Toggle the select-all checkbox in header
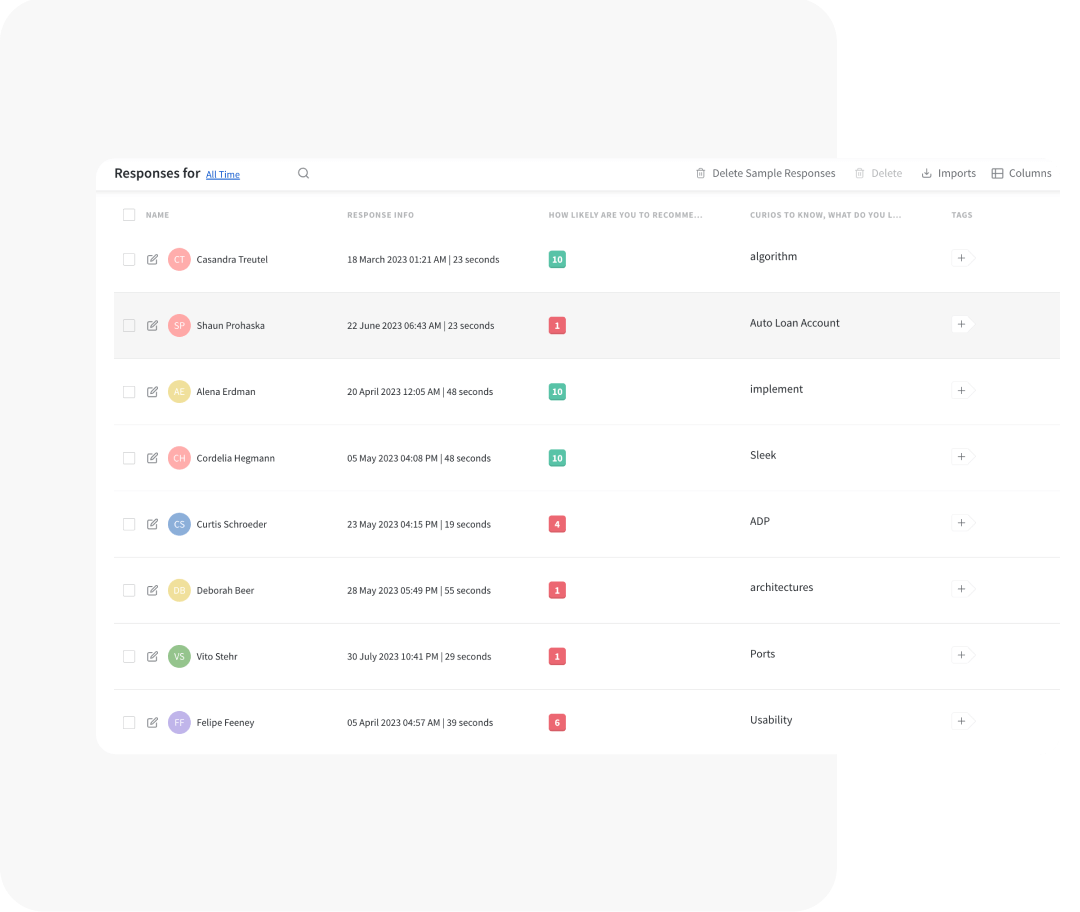The height and width of the screenshot is (912, 1080). coord(129,215)
